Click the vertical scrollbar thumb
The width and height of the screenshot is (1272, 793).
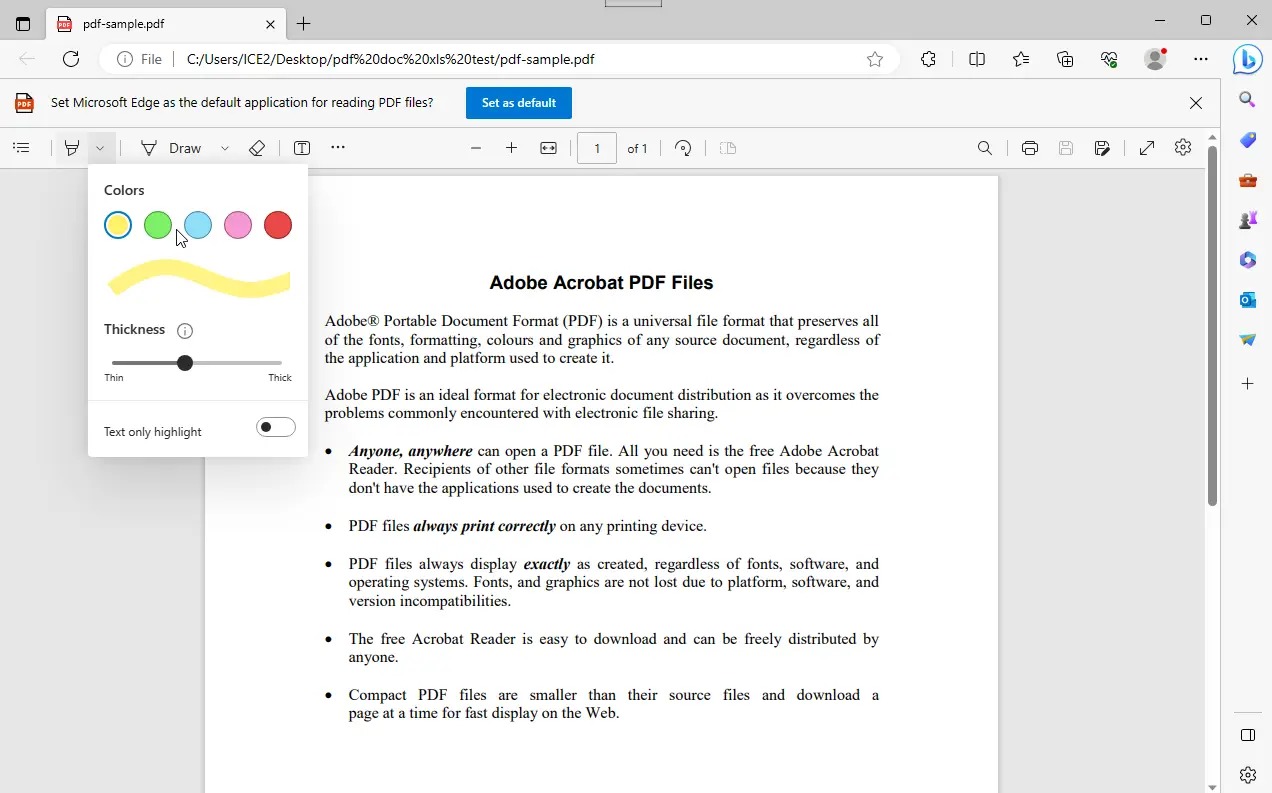[1213, 326]
